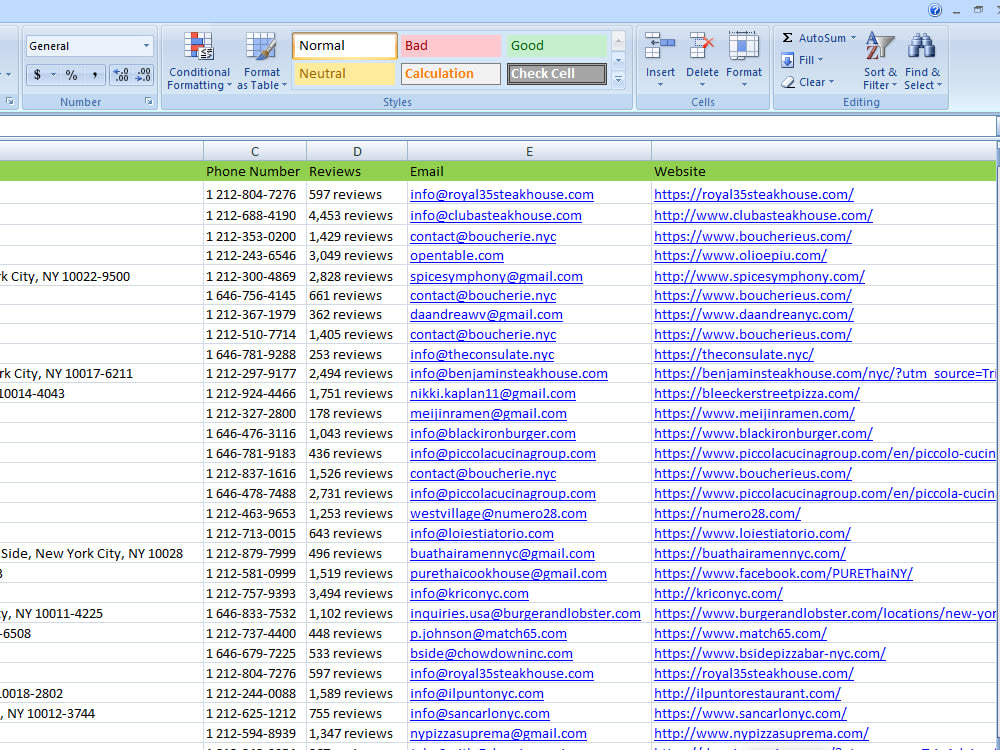Apply the Good cell style
Image resolution: width=1000 pixels, height=750 pixels.
coord(556,45)
